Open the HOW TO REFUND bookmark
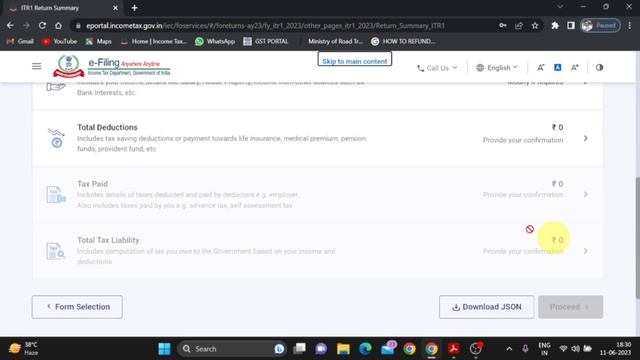Screen dimensions: 640x360 [403, 41]
